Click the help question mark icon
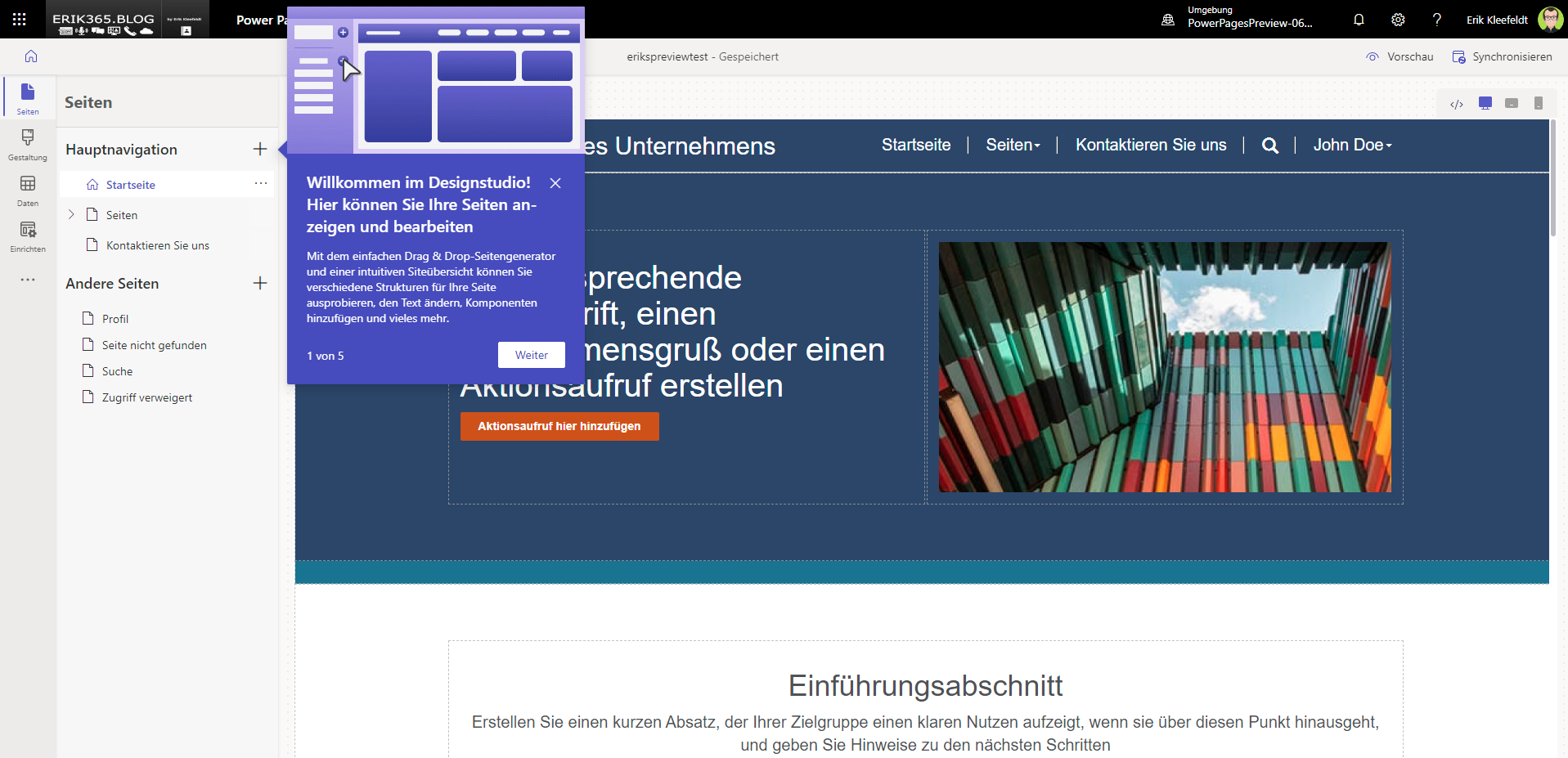Screen dimensions: 1568x758 [1437, 20]
